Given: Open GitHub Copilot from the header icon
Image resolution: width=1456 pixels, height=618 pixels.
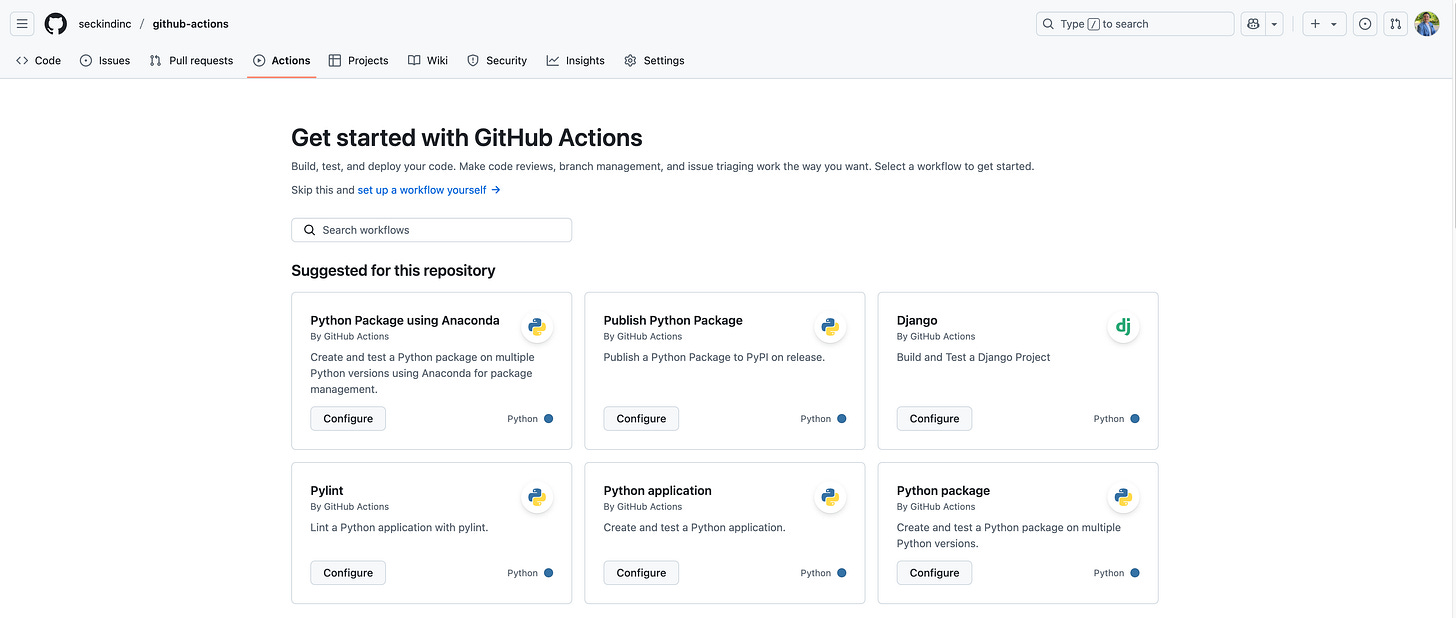Looking at the screenshot, I should coord(1252,23).
